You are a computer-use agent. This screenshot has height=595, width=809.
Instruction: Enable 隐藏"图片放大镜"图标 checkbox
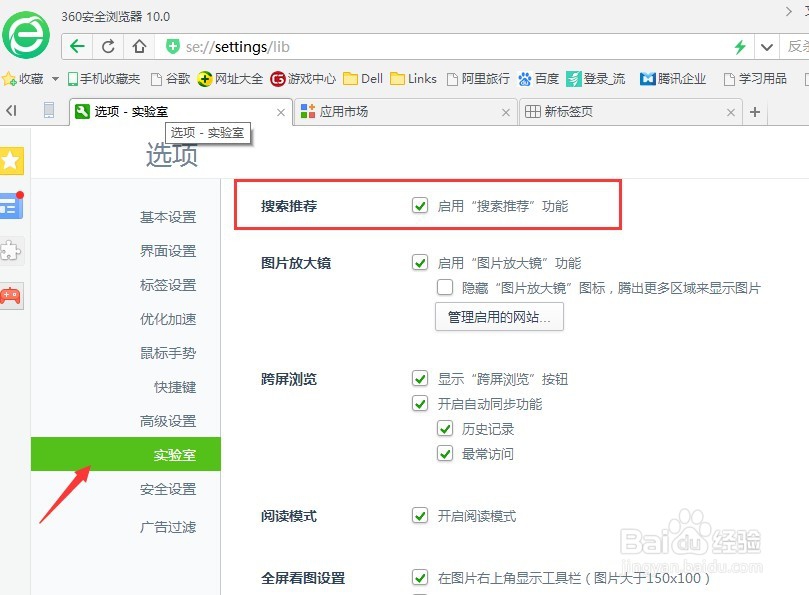[445, 287]
